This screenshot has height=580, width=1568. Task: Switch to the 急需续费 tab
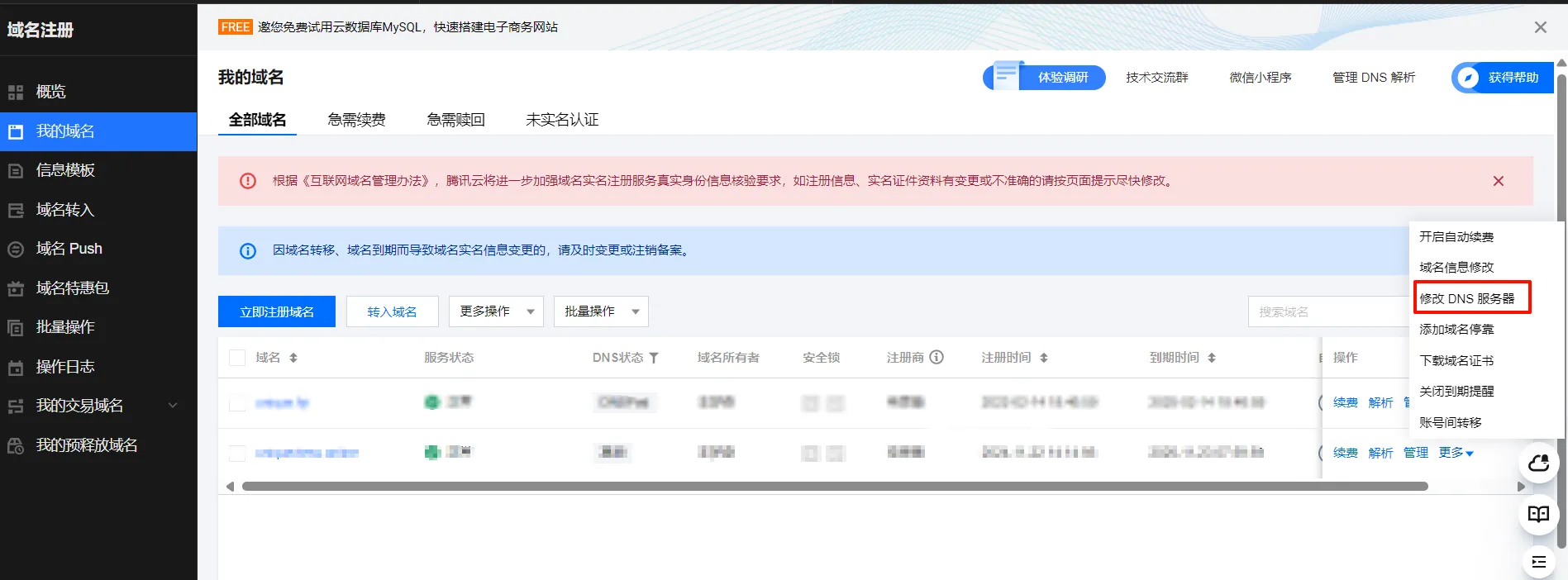[x=356, y=120]
